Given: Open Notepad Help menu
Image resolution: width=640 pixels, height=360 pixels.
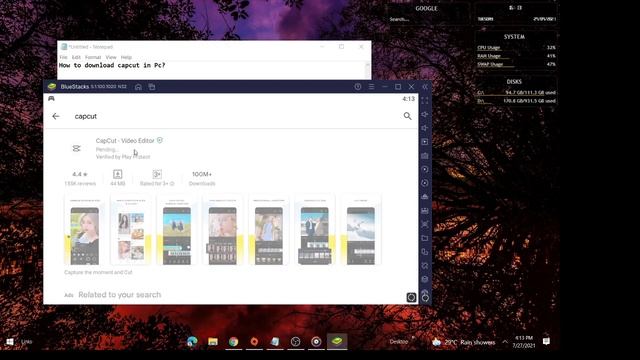Looking at the screenshot, I should pyautogui.click(x=126, y=57).
